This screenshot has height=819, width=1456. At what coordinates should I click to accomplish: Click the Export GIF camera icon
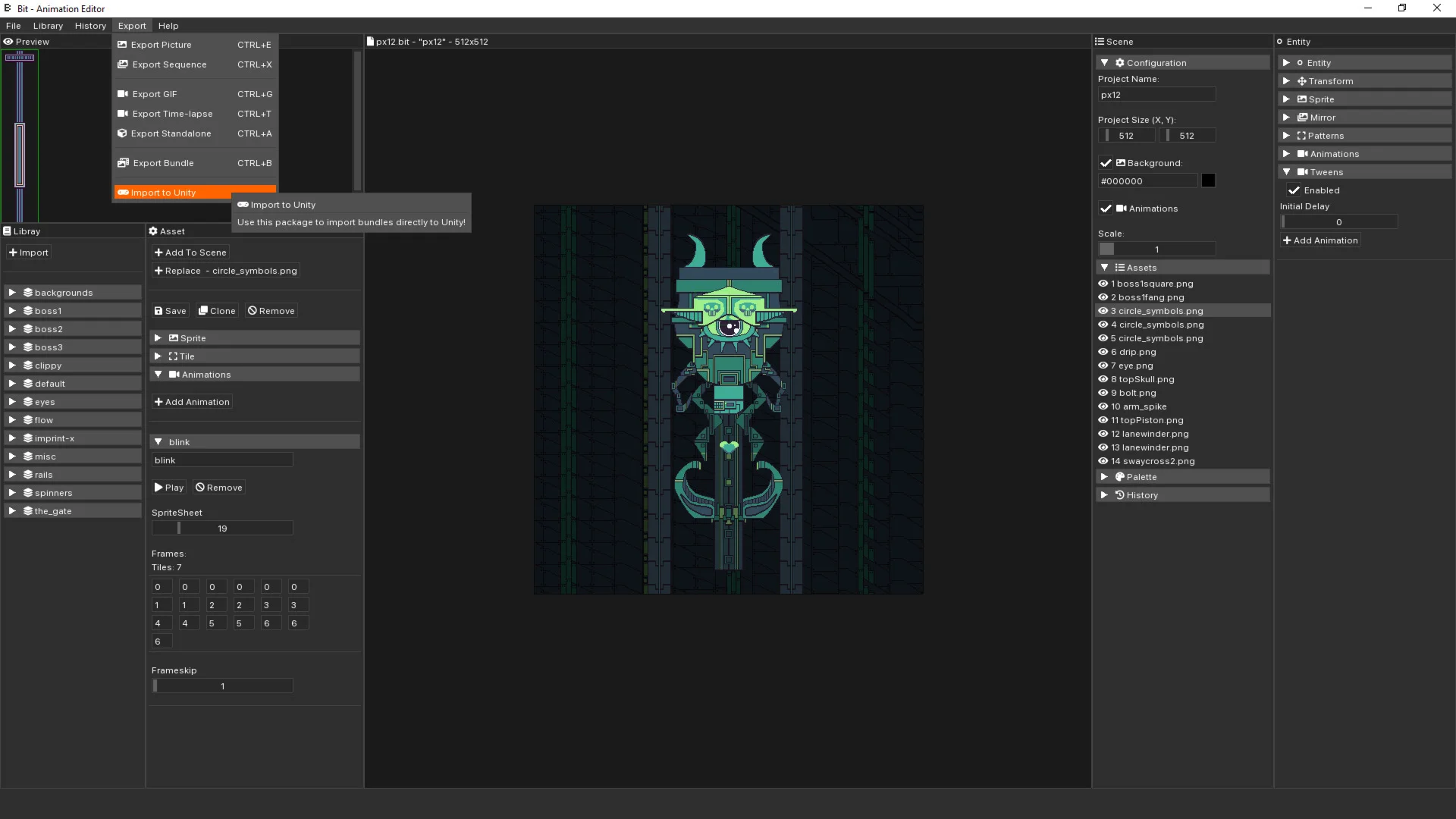tap(122, 94)
